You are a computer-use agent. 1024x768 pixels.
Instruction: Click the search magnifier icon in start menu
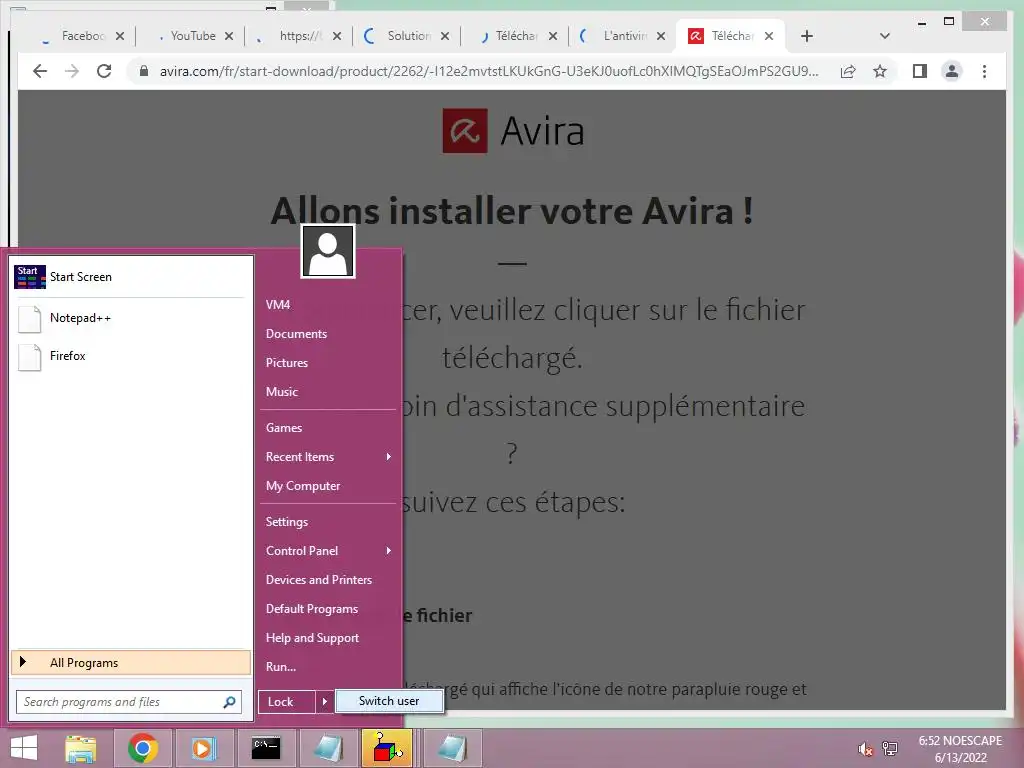tap(229, 702)
